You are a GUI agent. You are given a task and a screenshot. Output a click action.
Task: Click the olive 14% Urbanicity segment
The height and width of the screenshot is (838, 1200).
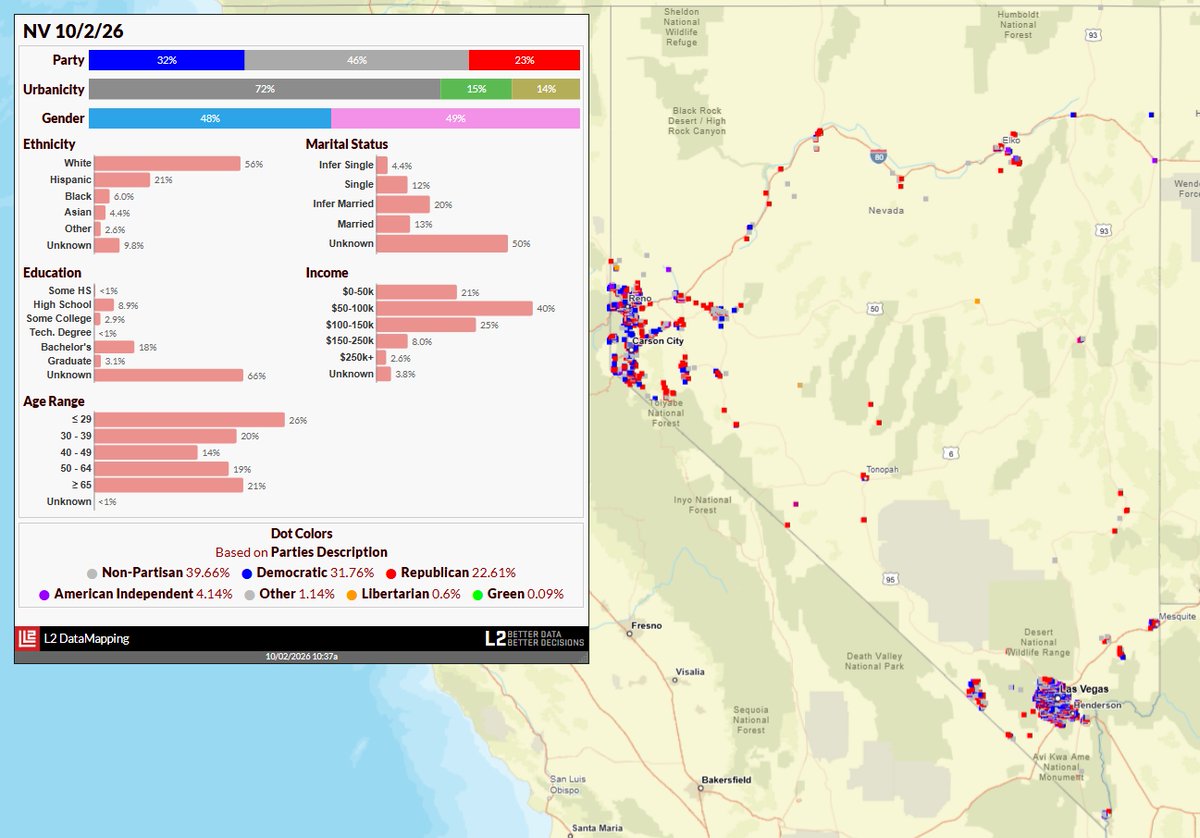[546, 89]
